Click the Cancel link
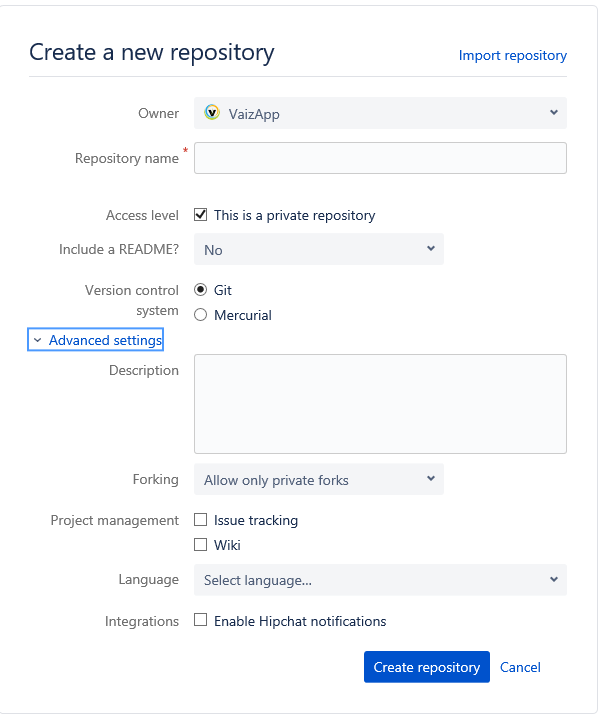Viewport: 603px width, 718px height. coord(520,667)
